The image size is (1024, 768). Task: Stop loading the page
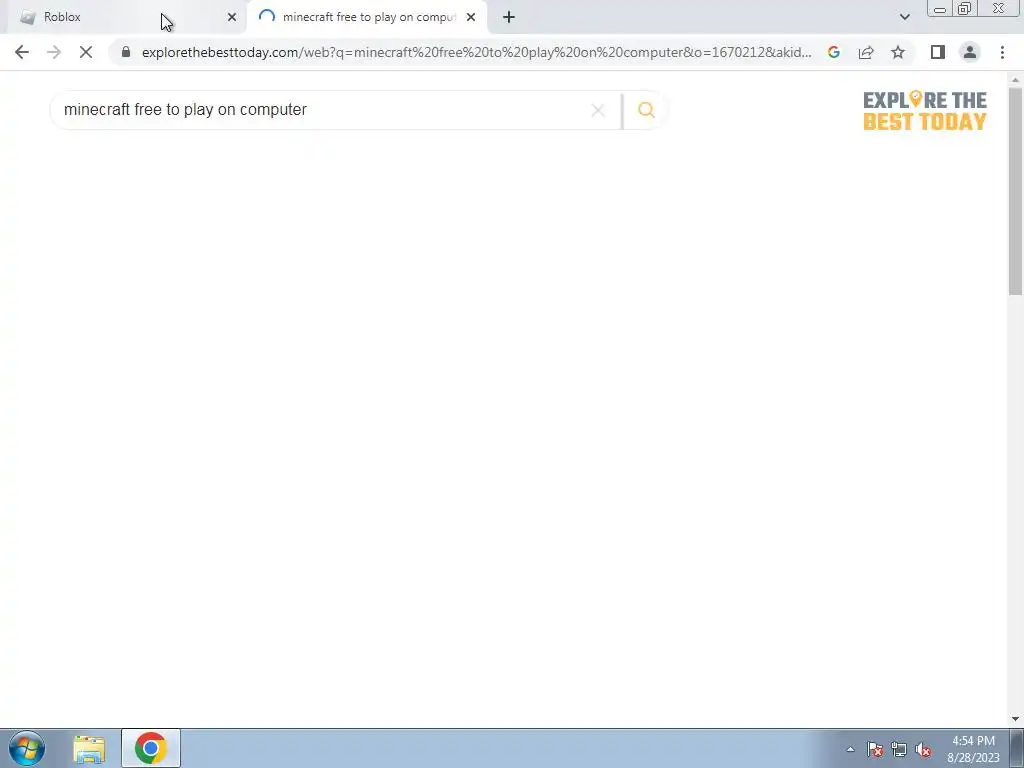tap(86, 52)
